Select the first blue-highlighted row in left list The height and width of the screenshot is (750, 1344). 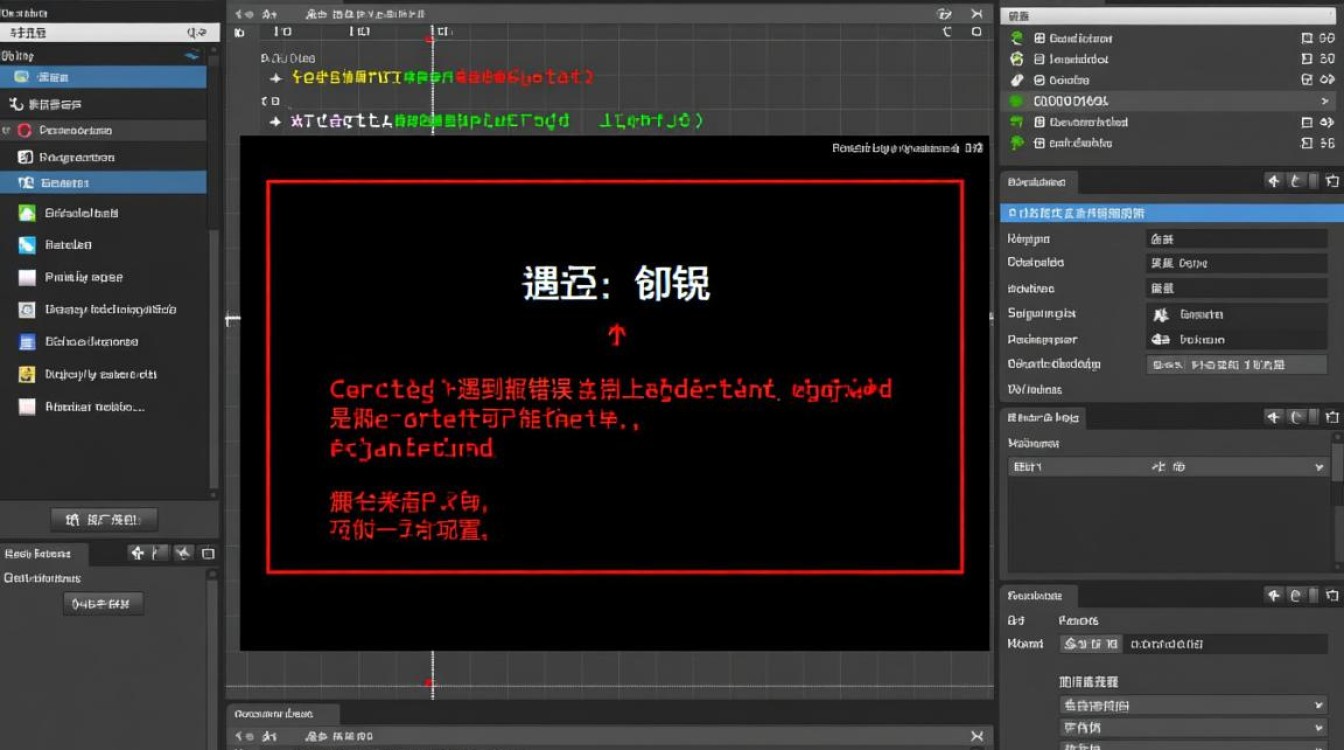(103, 77)
